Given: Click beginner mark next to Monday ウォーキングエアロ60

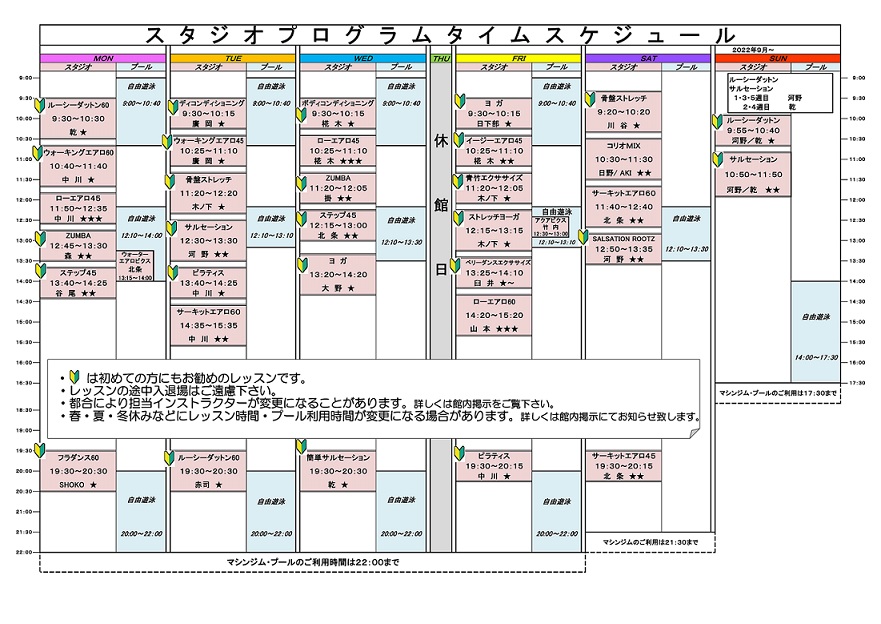Looking at the screenshot, I should [x=38, y=153].
